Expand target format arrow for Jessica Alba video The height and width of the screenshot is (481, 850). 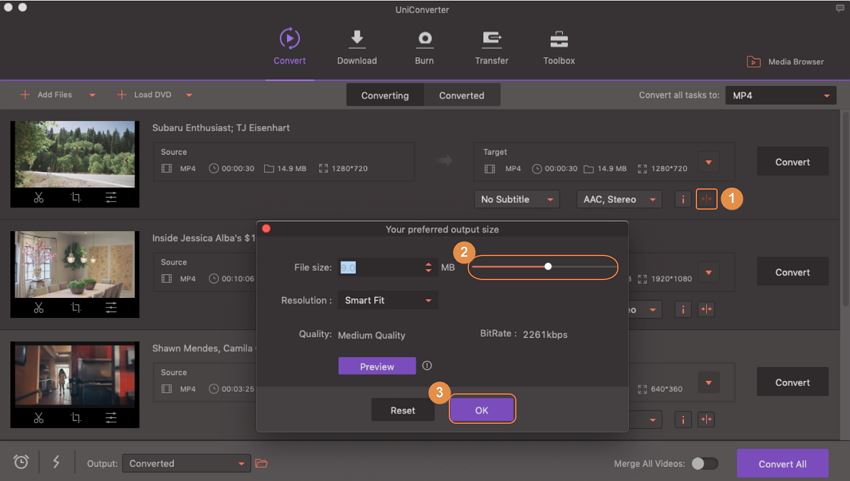tap(709, 272)
